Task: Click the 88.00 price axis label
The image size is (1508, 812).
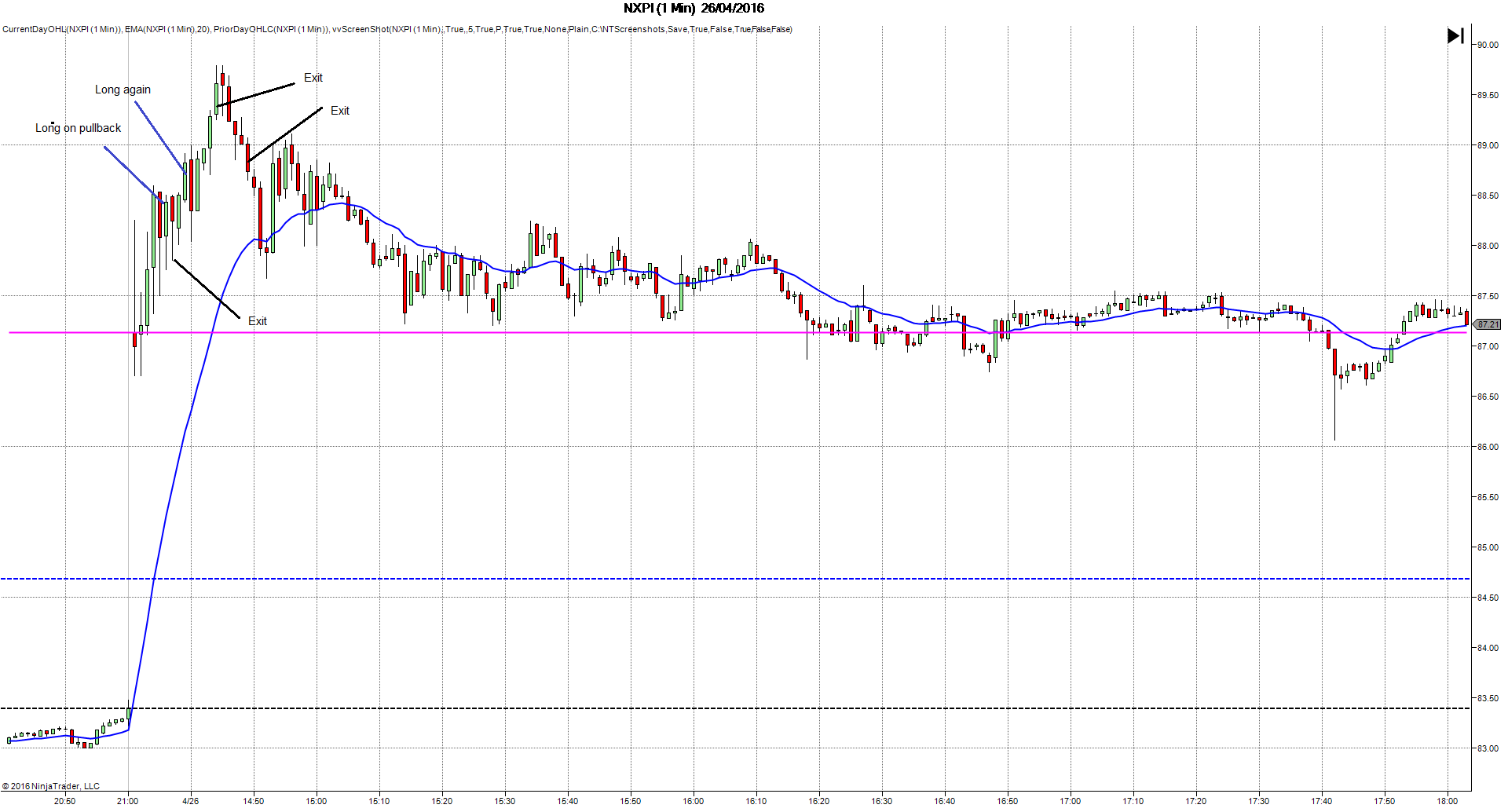Action: 1488,246
